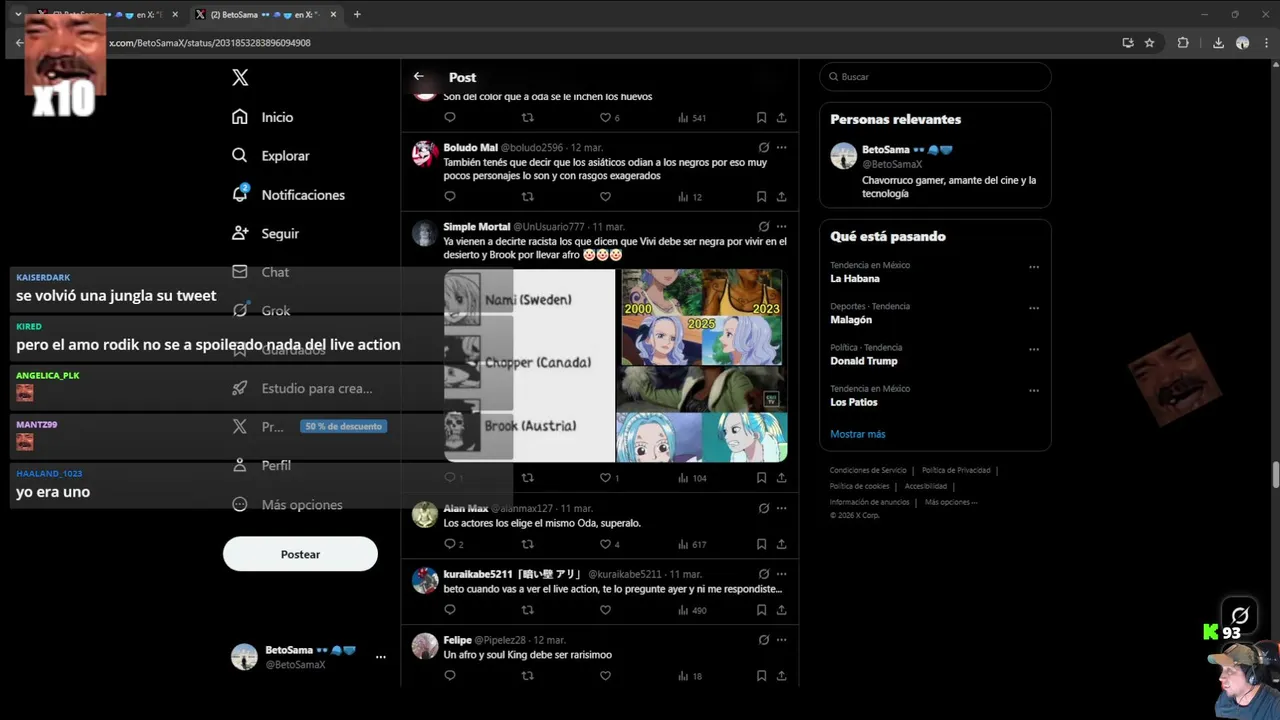Open La Habana trend
The height and width of the screenshot is (720, 1280).
click(855, 279)
